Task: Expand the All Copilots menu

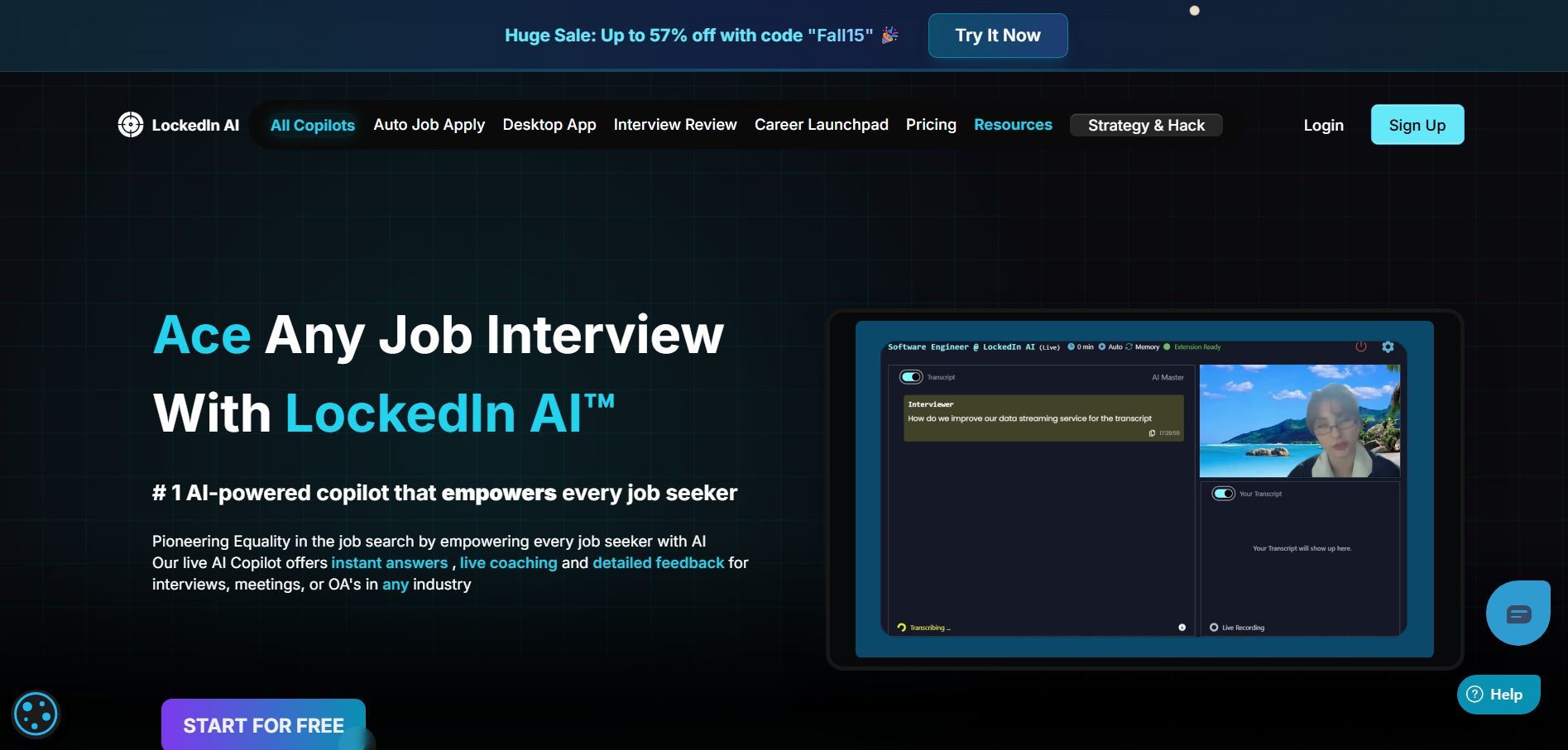Action: pos(312,126)
